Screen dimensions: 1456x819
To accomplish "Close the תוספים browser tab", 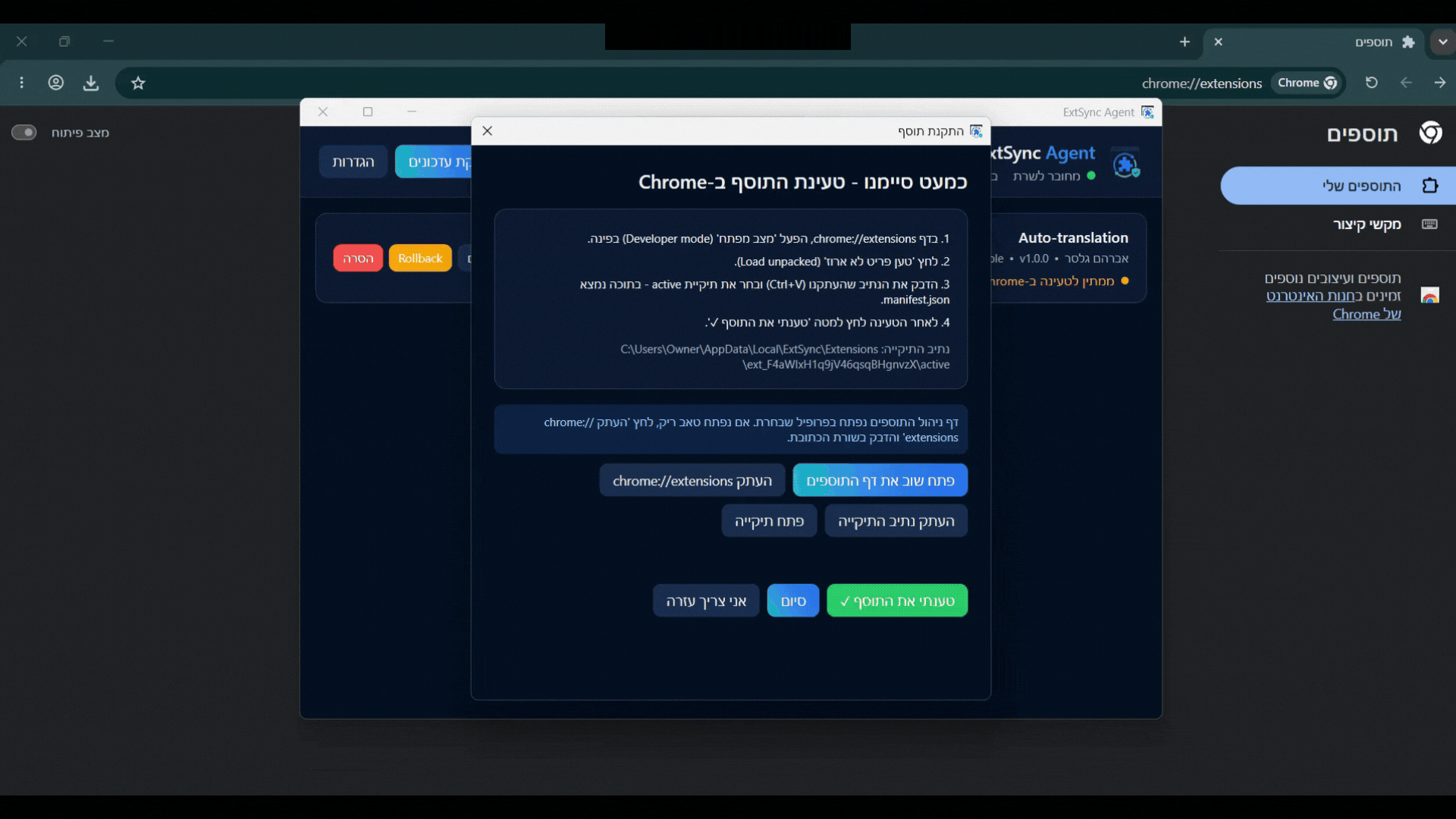I will point(1218,42).
